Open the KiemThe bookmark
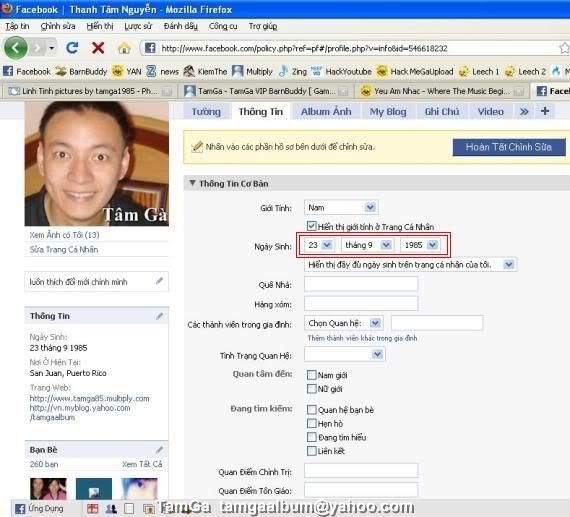 coord(205,71)
